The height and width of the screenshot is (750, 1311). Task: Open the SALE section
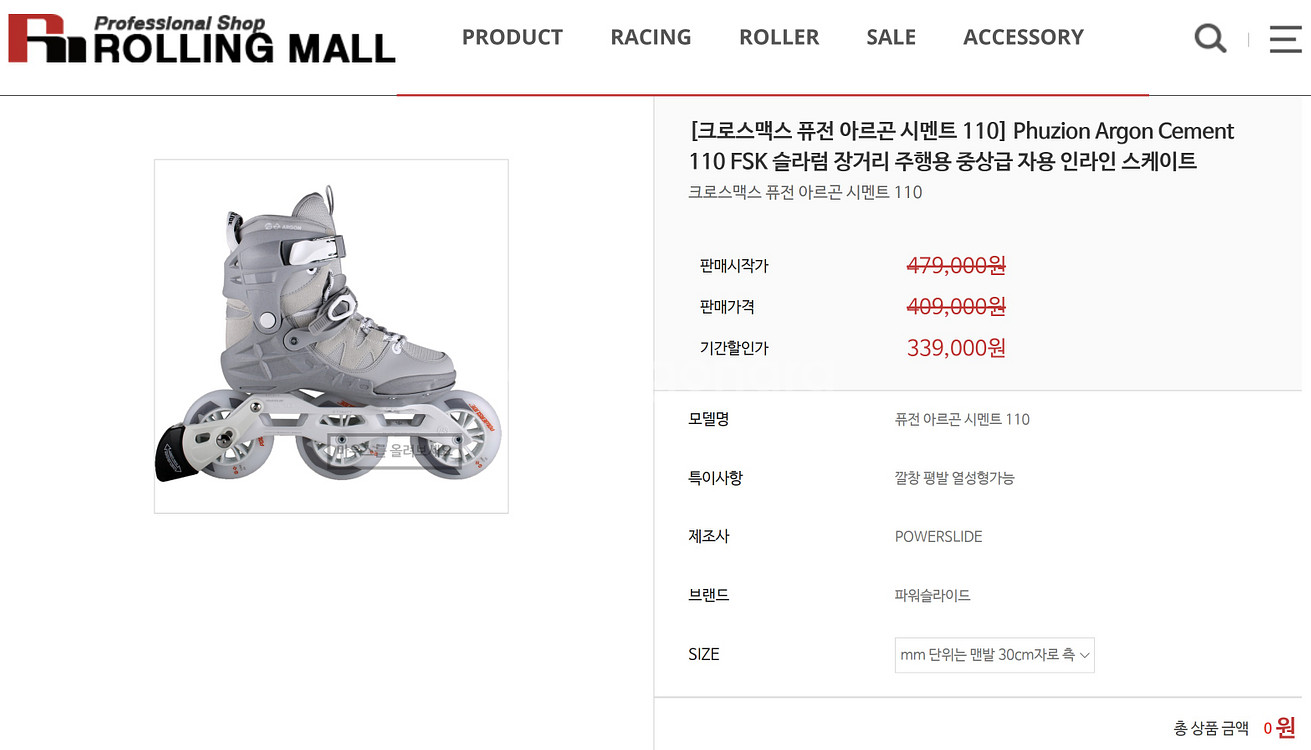point(891,37)
